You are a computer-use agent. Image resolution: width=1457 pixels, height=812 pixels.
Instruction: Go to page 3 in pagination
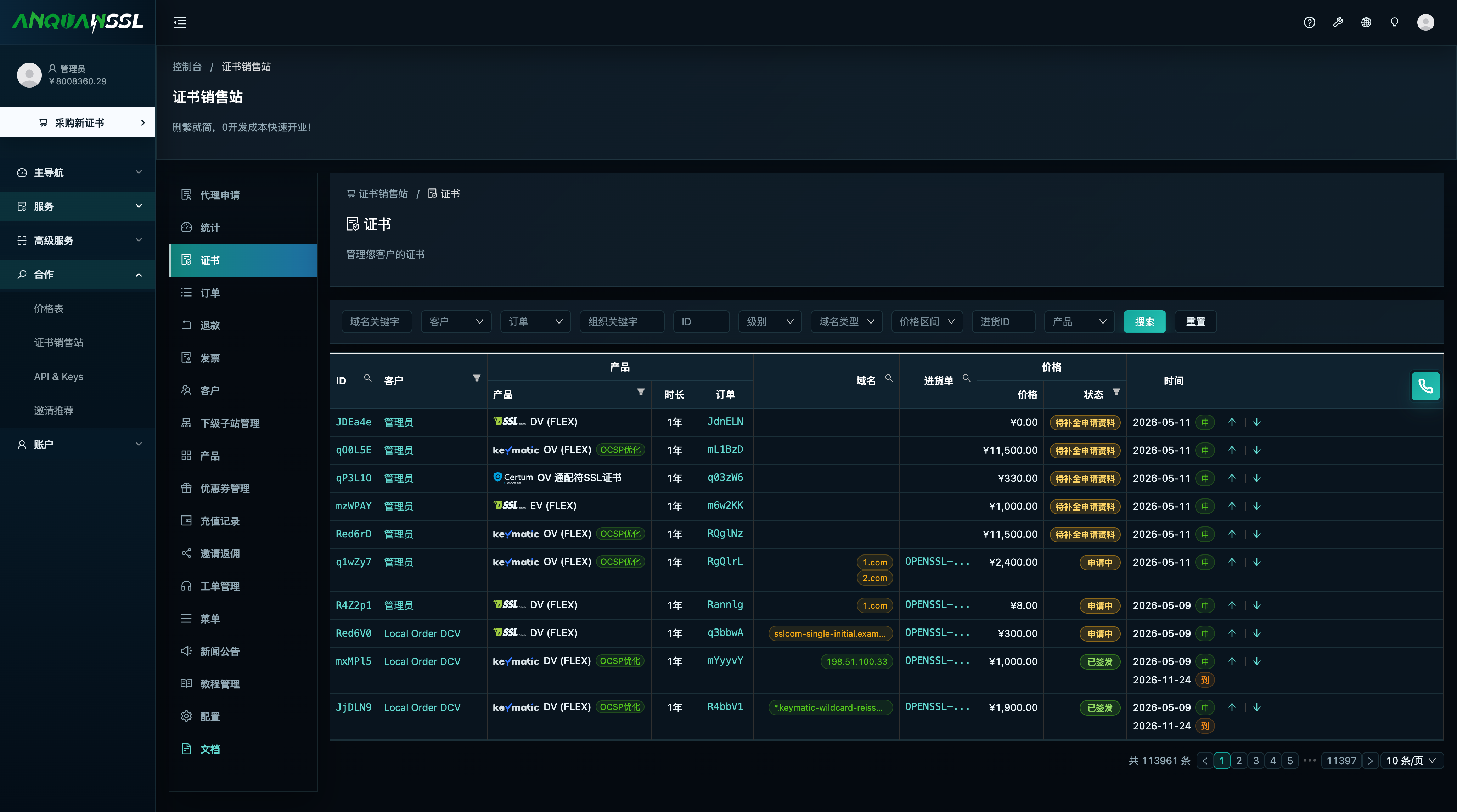pyautogui.click(x=1256, y=761)
